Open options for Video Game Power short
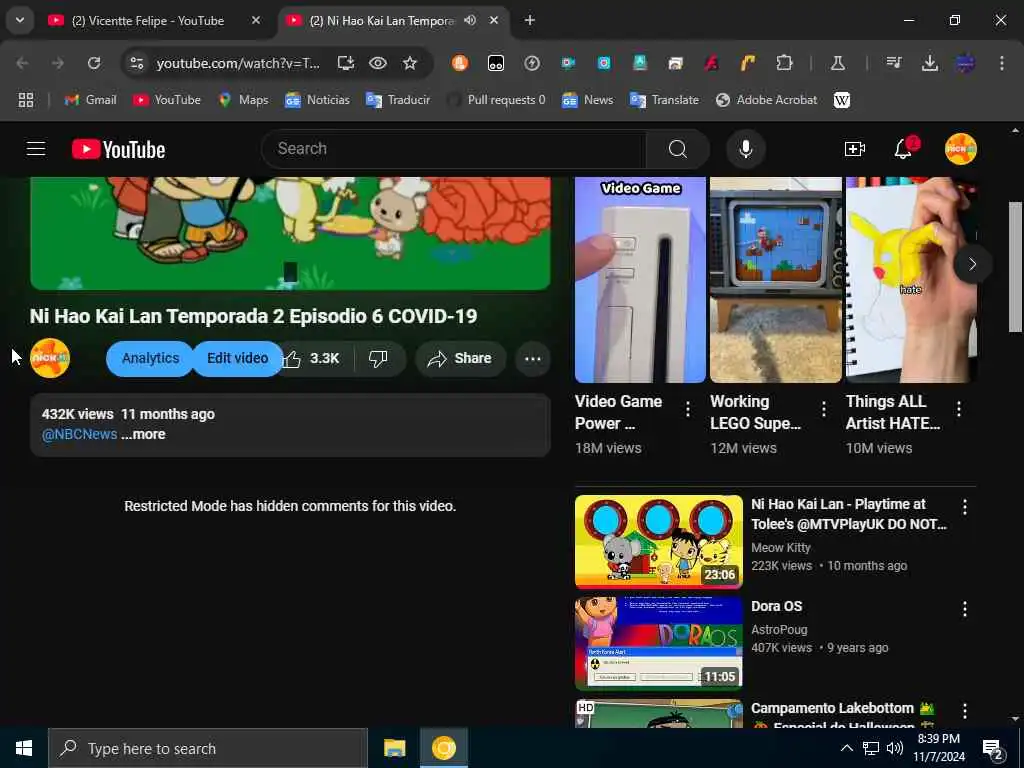The image size is (1024, 768). click(688, 409)
